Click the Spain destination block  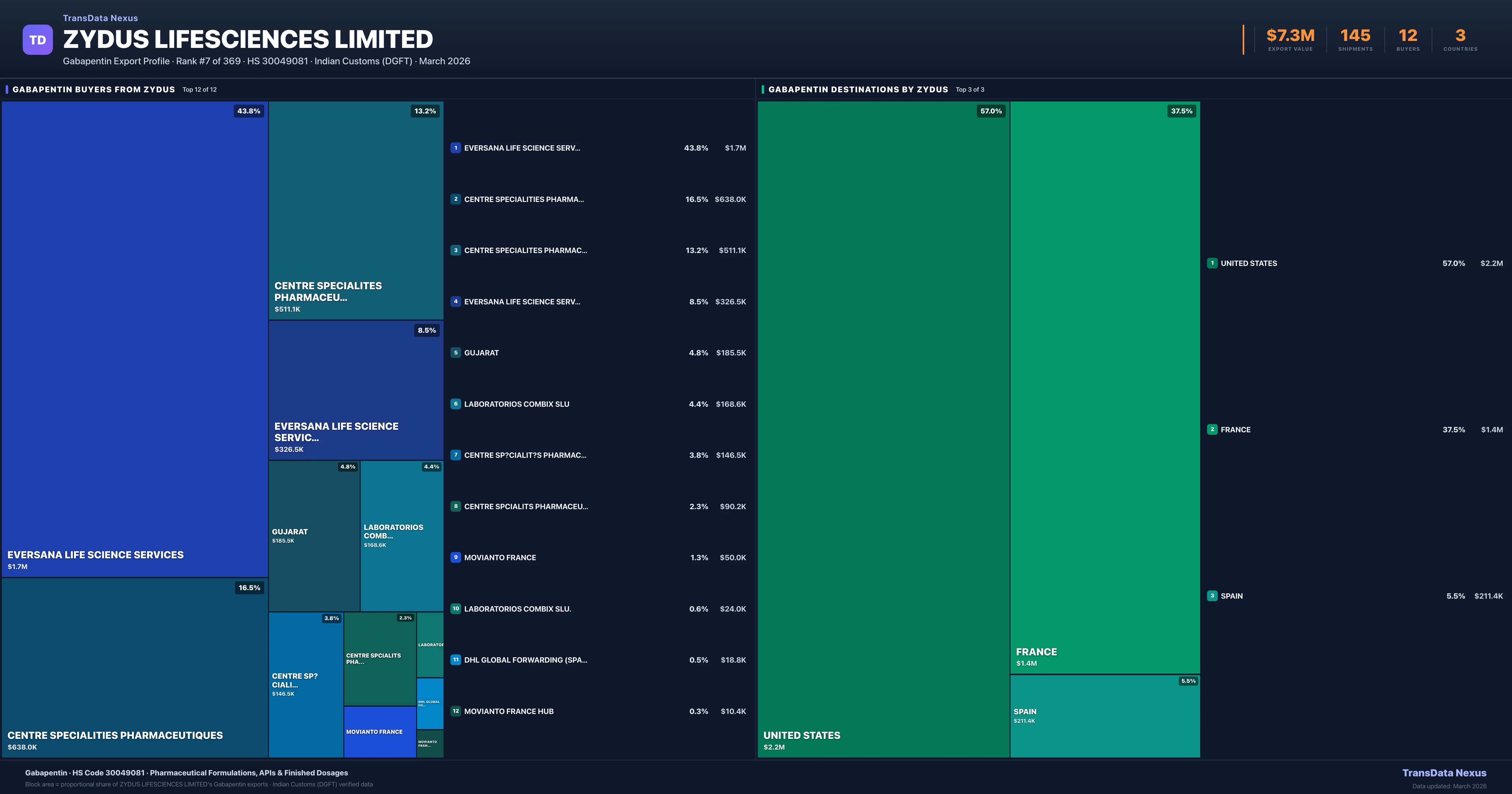(x=1105, y=716)
